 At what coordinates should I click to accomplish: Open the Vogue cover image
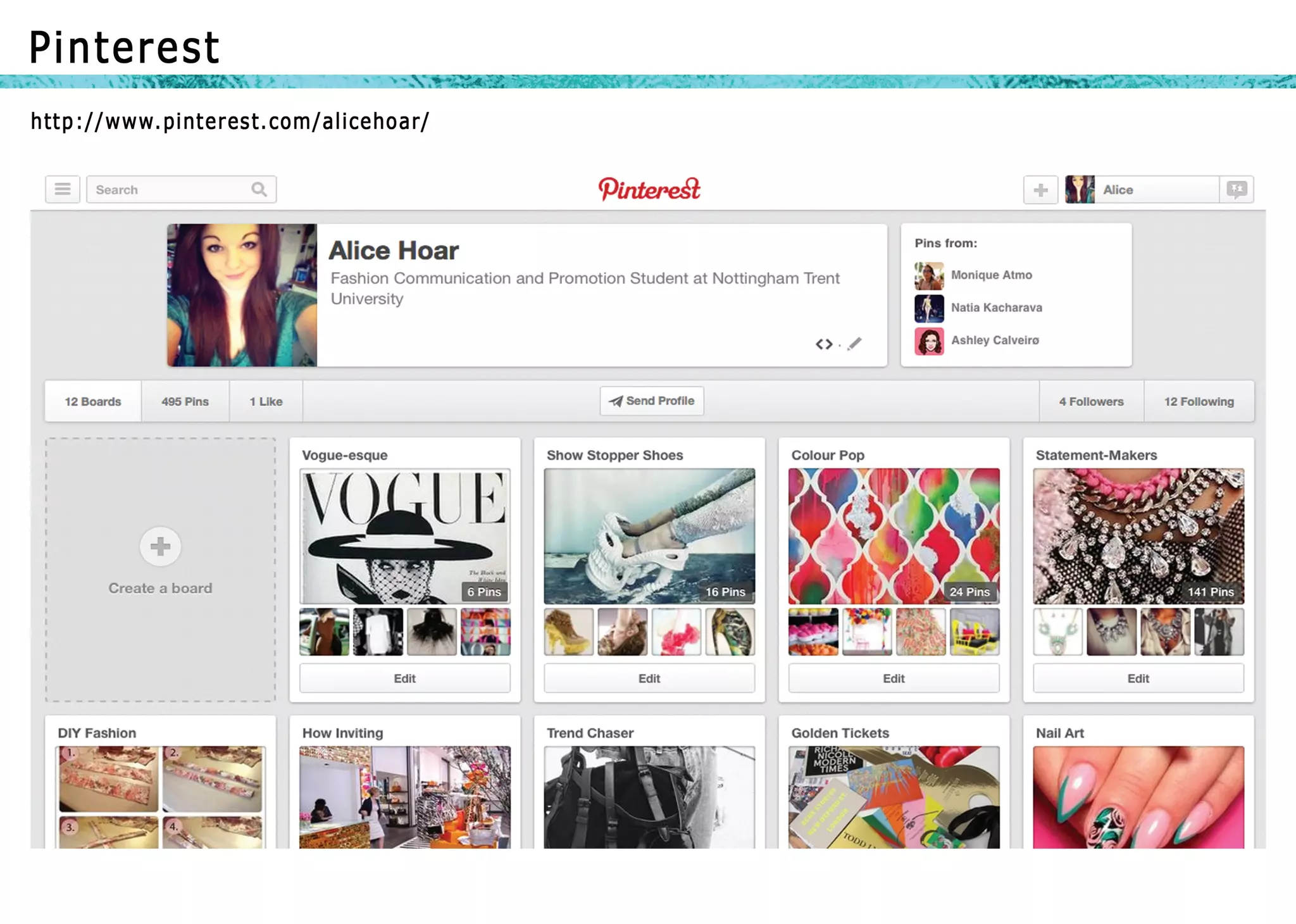click(405, 536)
